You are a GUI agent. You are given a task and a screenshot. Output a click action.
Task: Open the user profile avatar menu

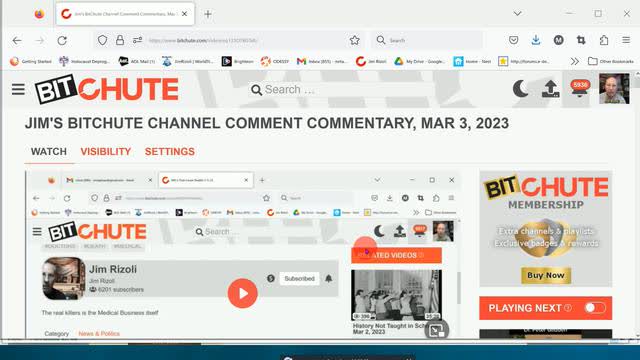pyautogui.click(x=614, y=89)
